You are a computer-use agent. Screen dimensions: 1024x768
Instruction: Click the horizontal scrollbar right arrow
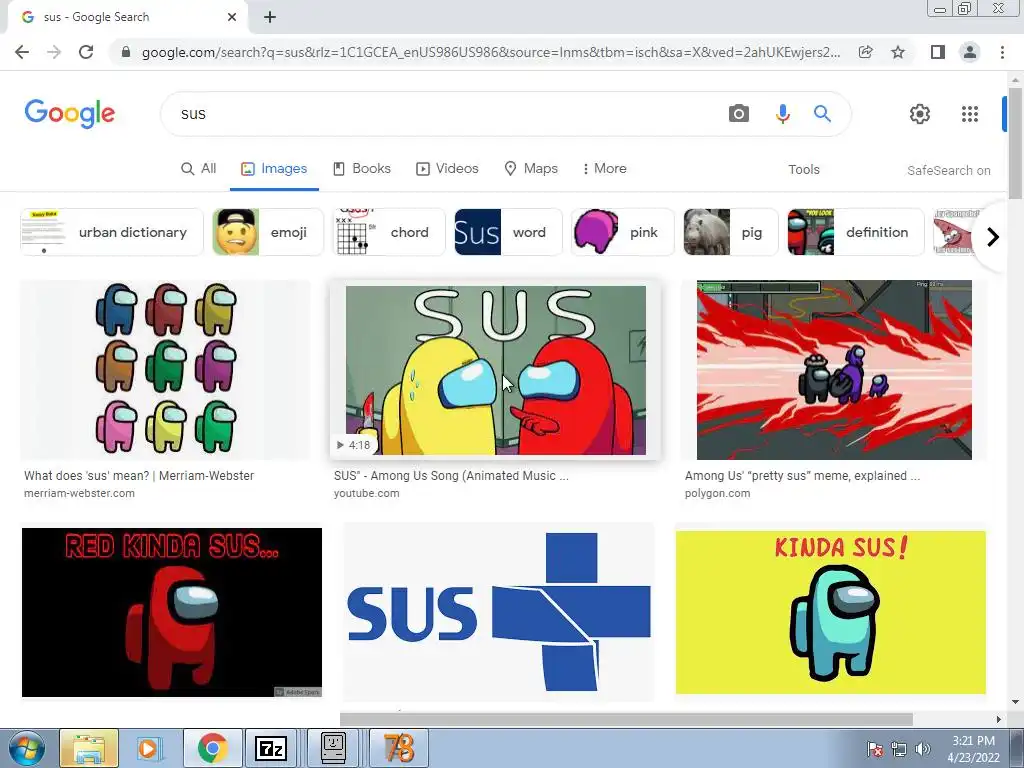[998, 719]
